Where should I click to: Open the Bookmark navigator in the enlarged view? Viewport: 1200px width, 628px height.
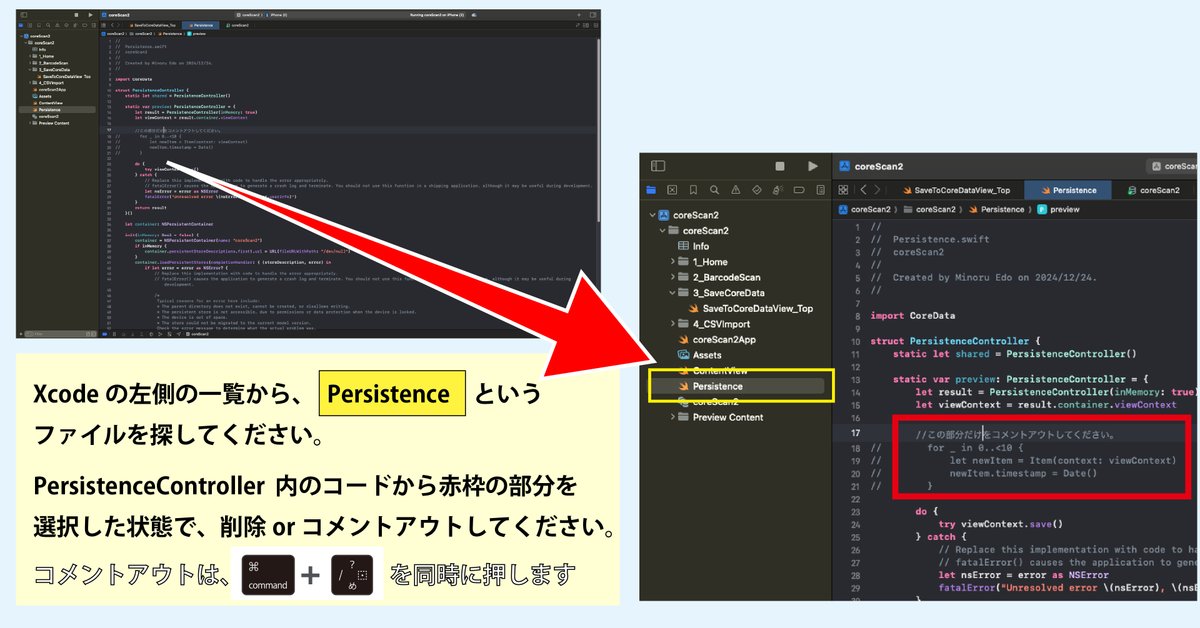(693, 190)
